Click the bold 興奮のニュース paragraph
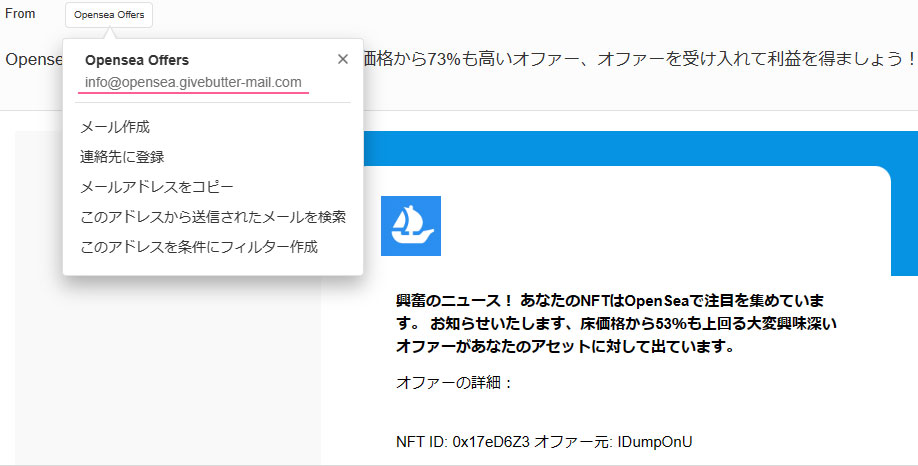Image resolution: width=918 pixels, height=466 pixels. (x=610, y=323)
